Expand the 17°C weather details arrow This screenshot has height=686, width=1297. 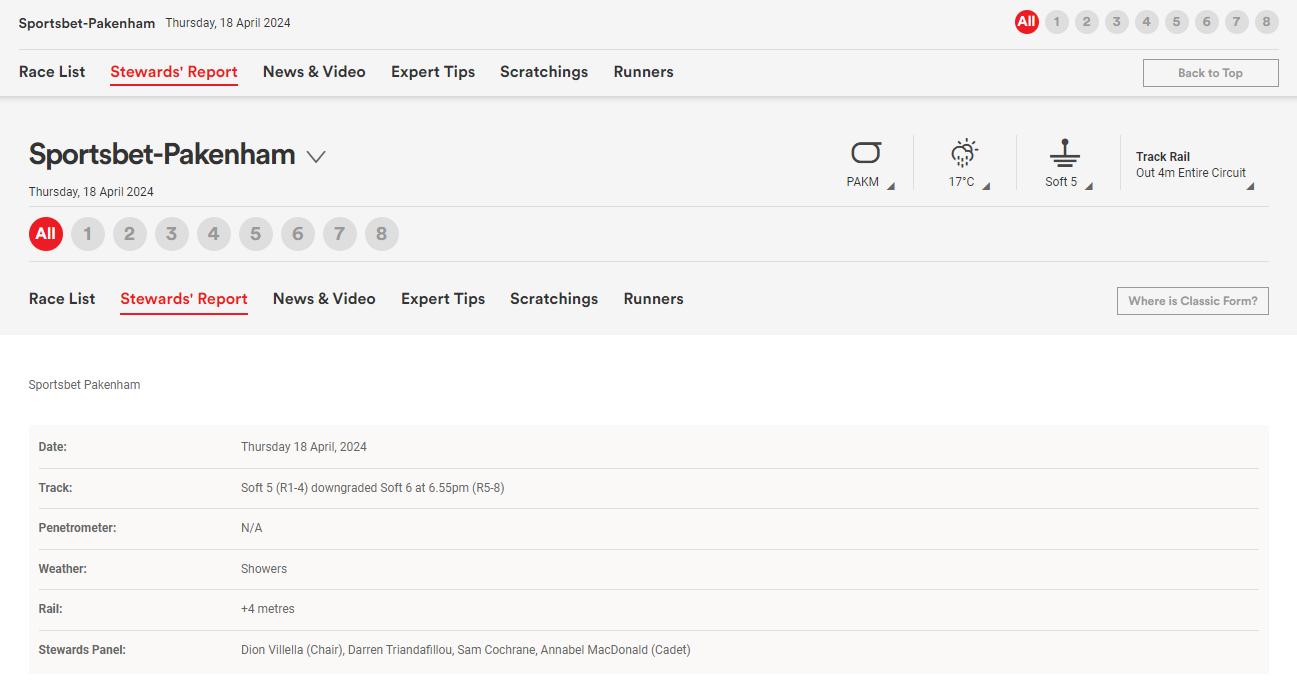(986, 186)
